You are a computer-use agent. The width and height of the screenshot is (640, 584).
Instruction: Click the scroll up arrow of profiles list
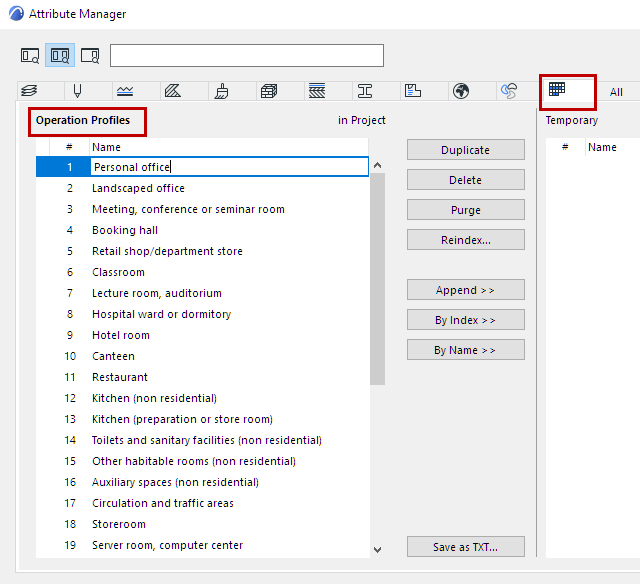(378, 165)
